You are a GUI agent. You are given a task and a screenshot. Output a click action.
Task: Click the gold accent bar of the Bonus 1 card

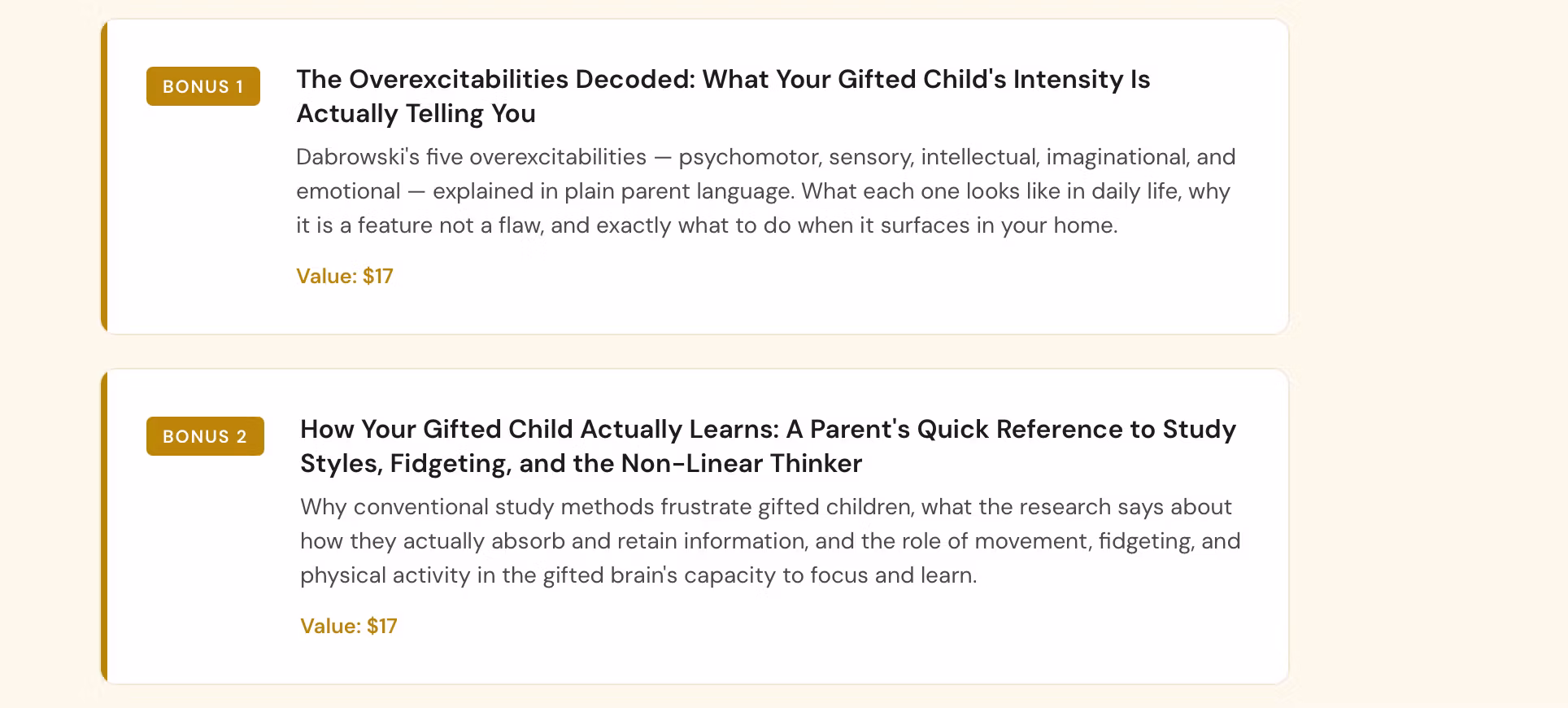(104, 177)
